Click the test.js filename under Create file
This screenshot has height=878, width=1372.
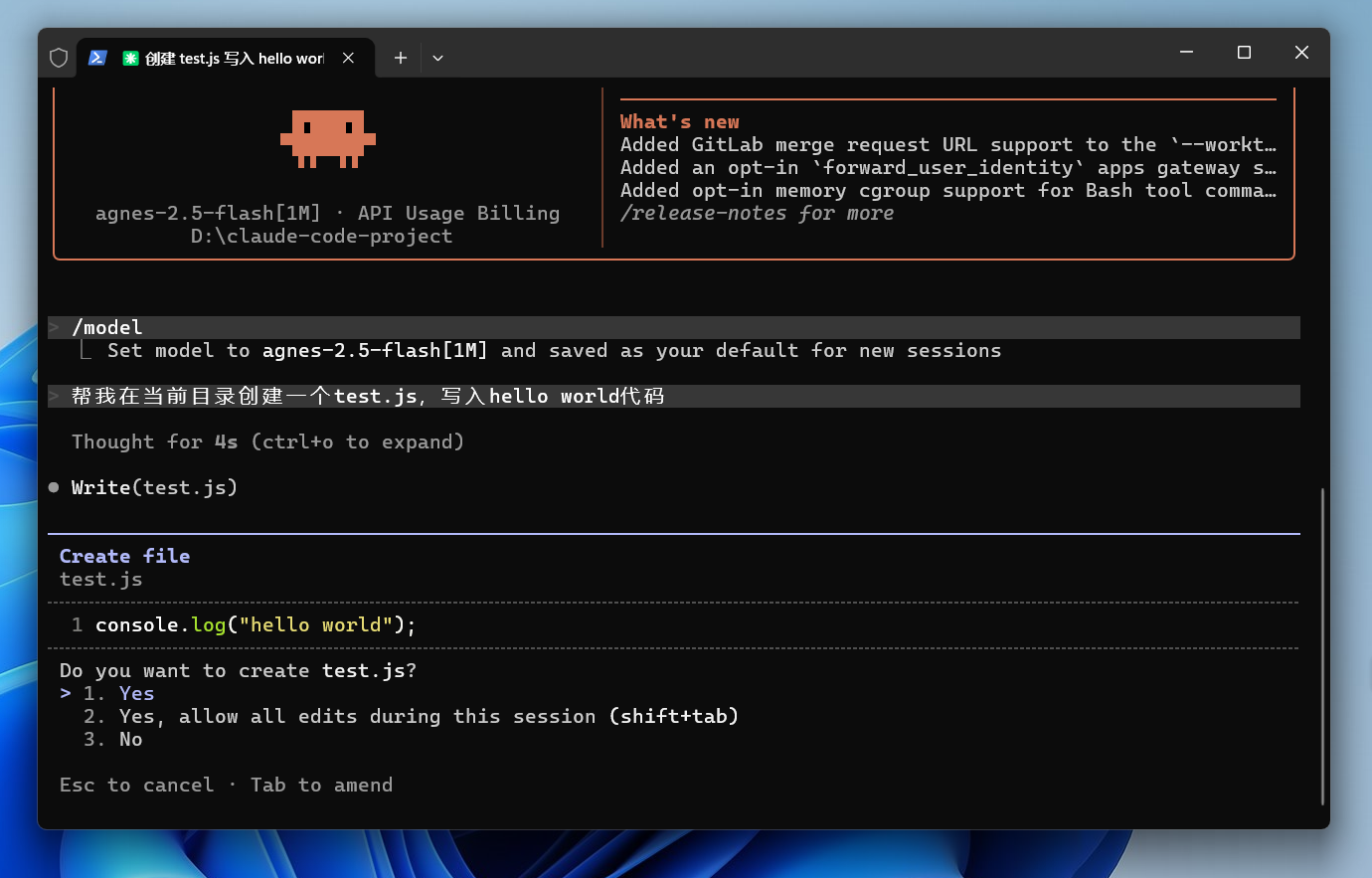click(100, 579)
